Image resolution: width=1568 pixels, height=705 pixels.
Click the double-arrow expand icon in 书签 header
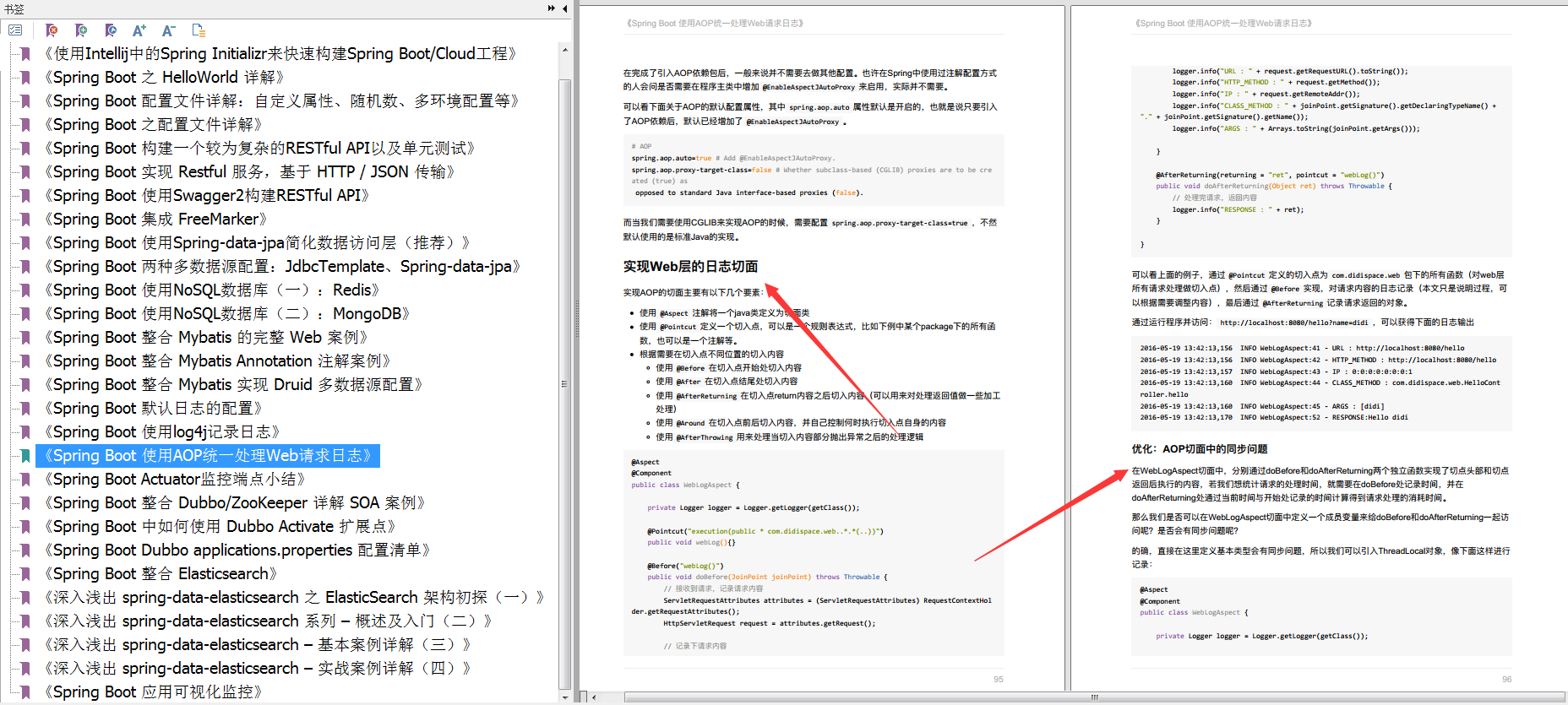(x=552, y=8)
